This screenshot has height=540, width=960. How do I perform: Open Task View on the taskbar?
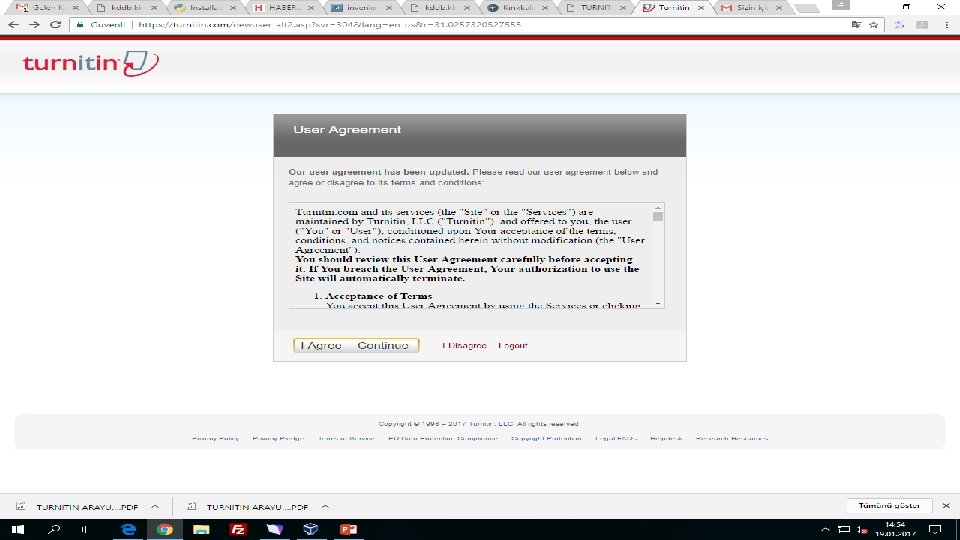84,529
